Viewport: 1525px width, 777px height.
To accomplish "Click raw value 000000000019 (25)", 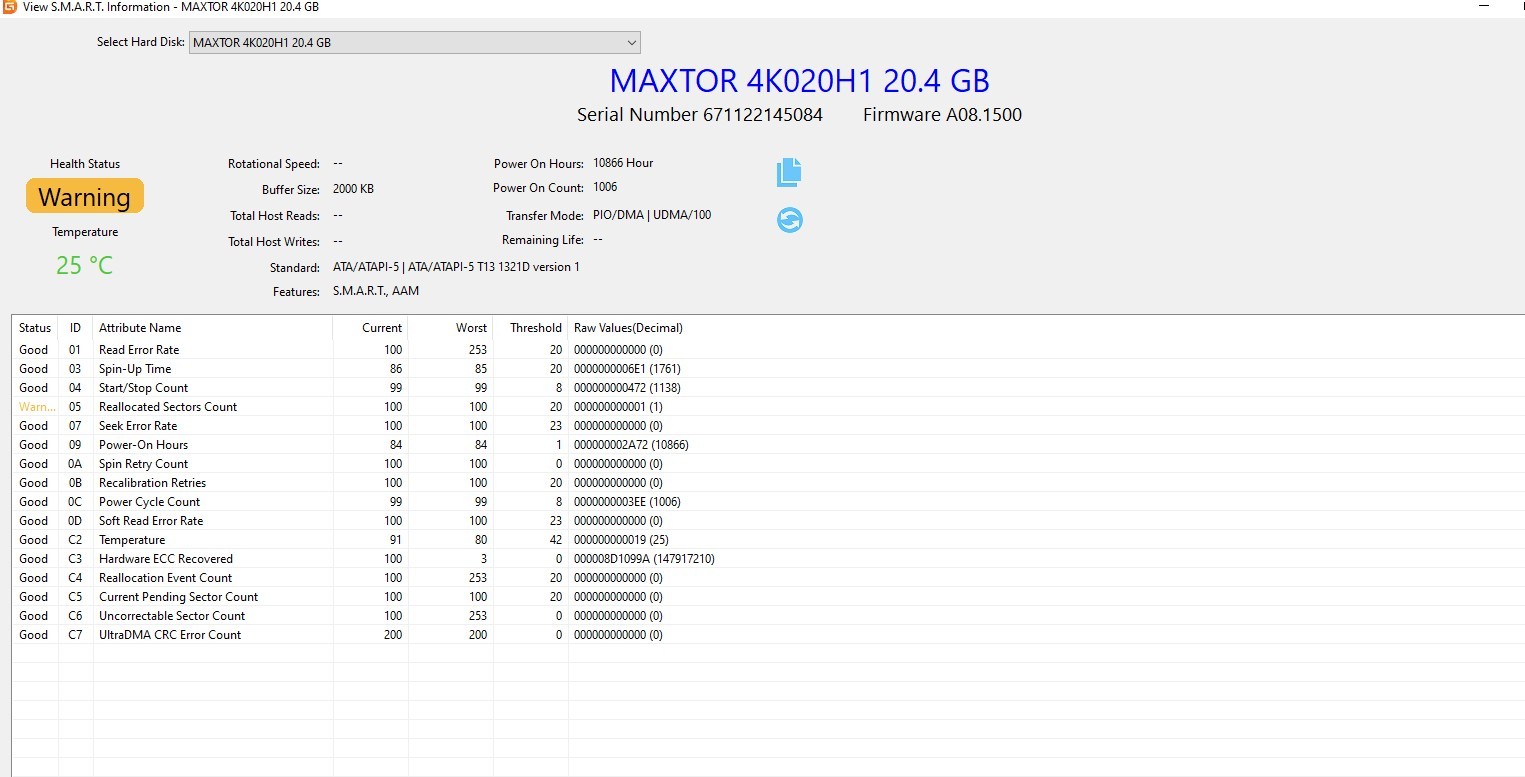I will (621, 540).
